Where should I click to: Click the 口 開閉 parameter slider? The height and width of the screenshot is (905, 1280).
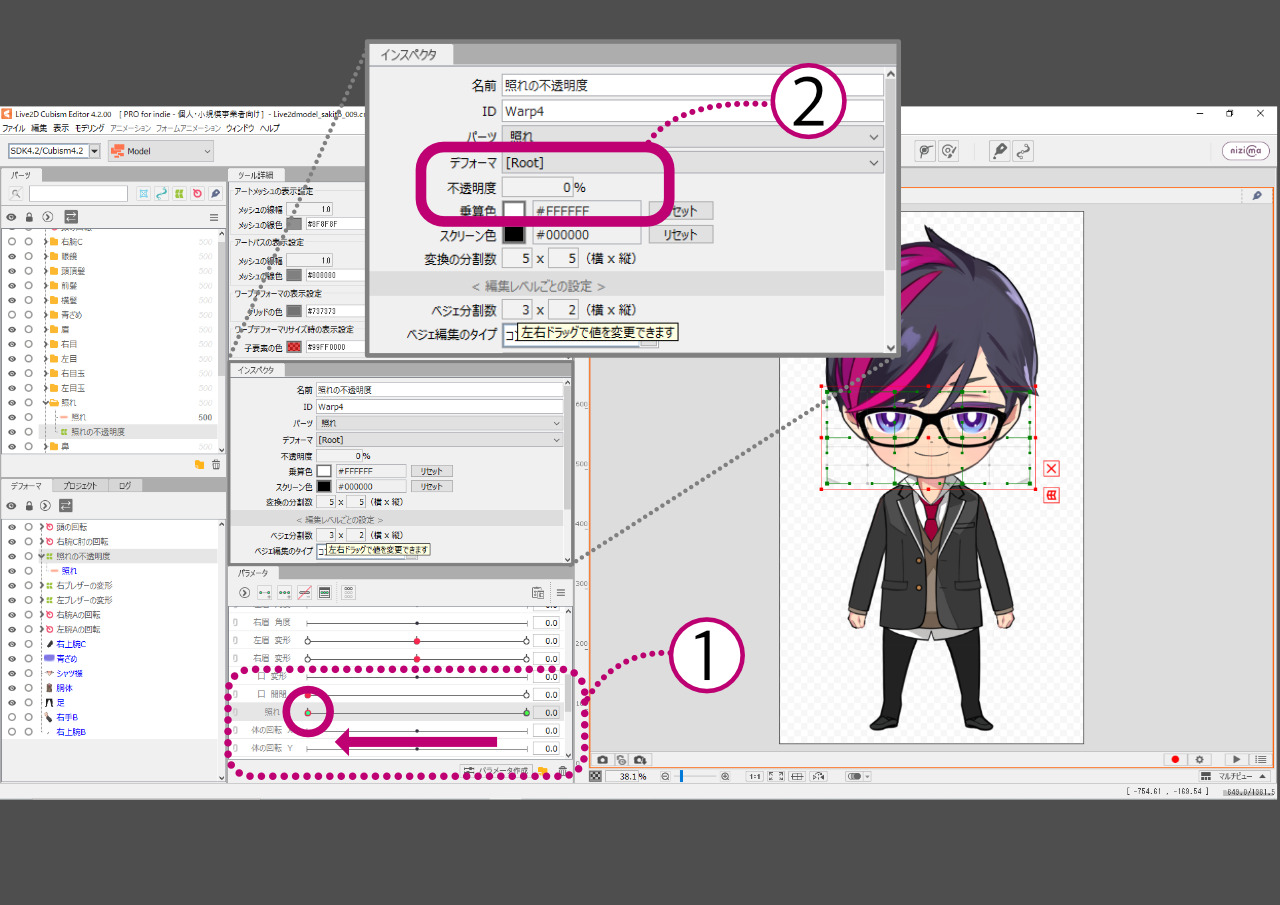(x=417, y=694)
